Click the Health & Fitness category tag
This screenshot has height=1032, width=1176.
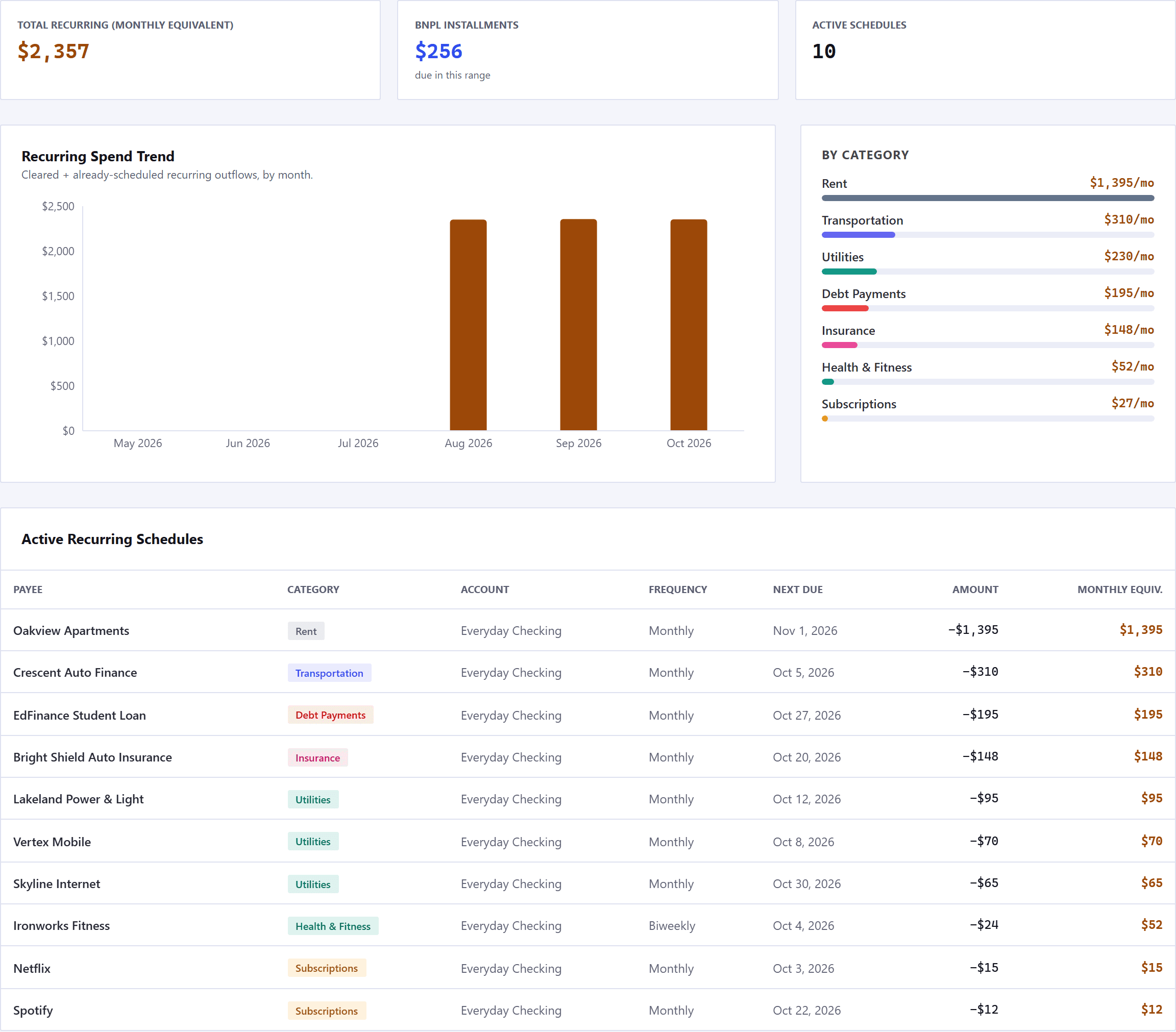pyautogui.click(x=333, y=926)
